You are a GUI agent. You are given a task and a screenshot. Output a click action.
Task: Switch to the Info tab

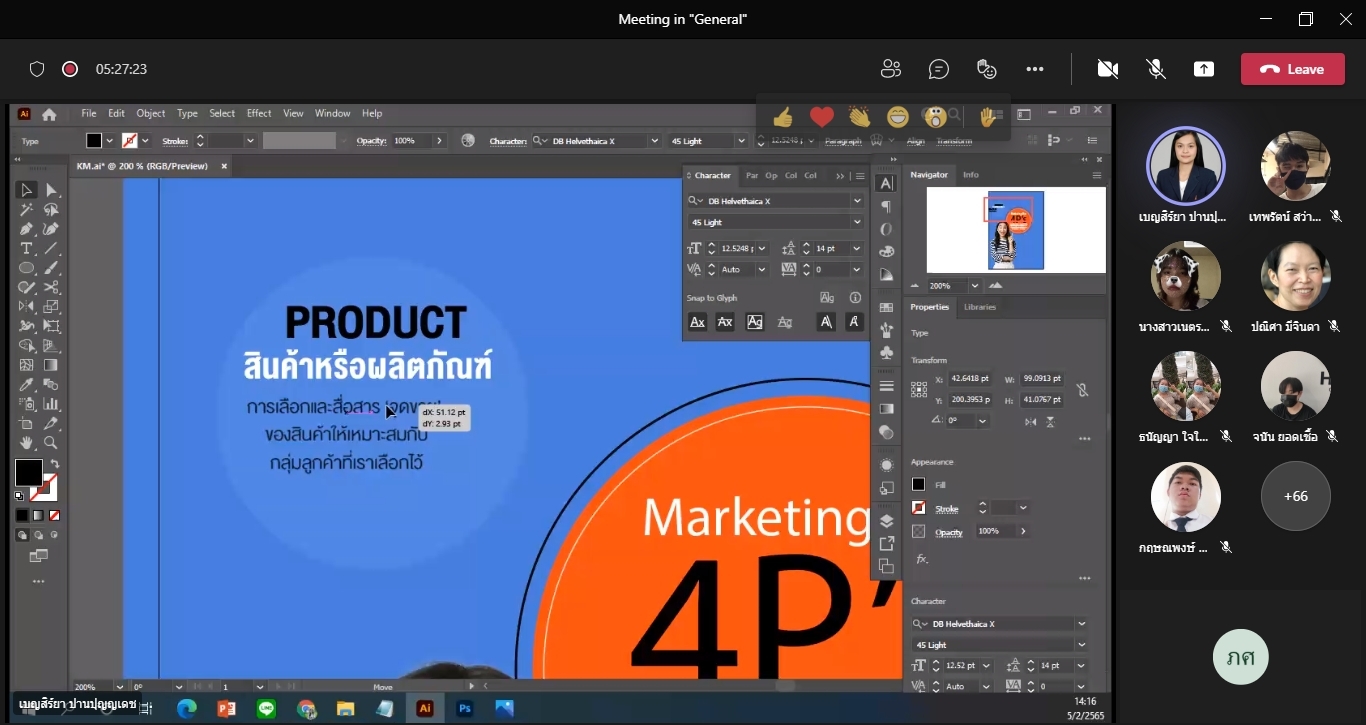(971, 175)
